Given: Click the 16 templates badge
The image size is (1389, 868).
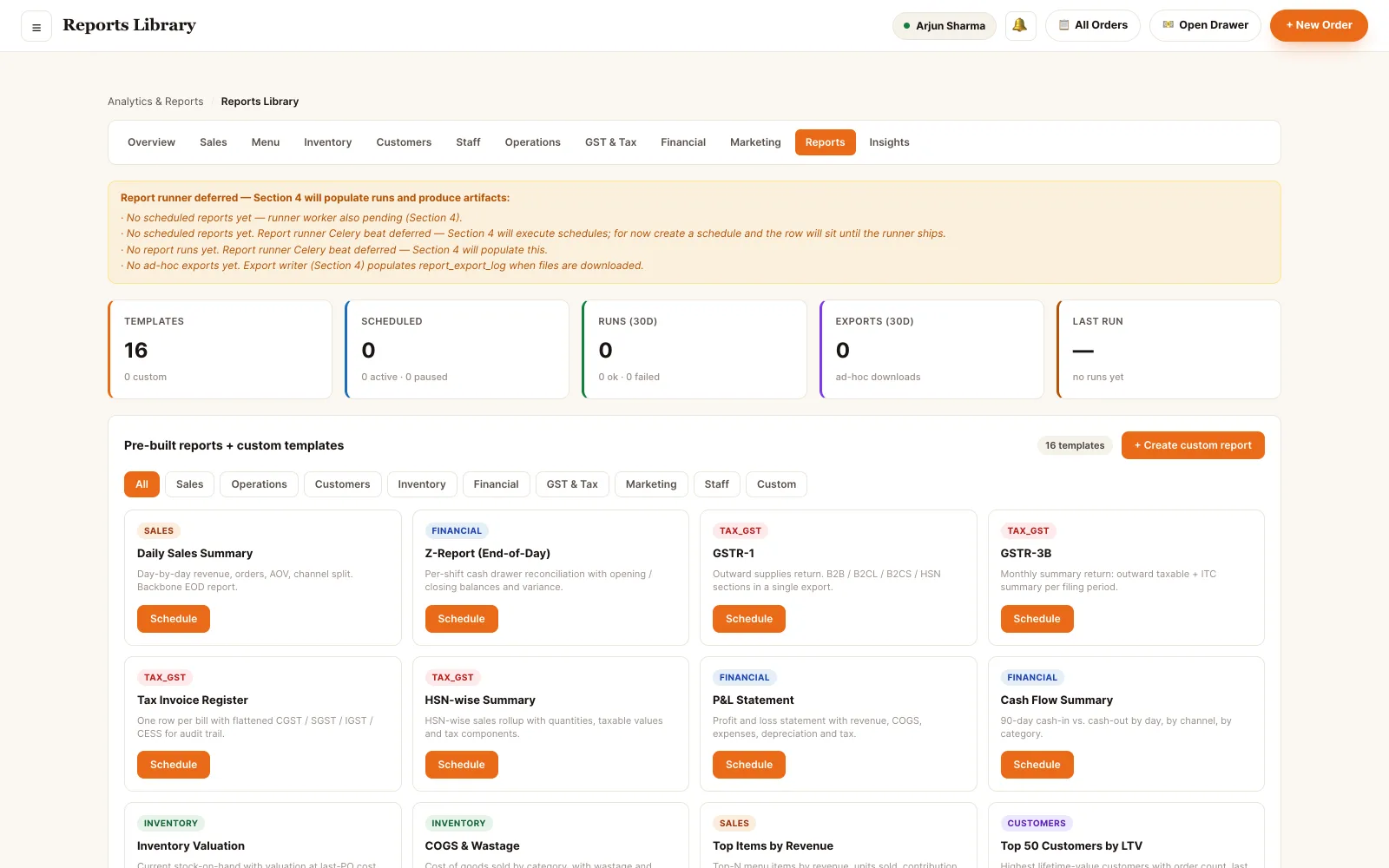Looking at the screenshot, I should 1075,445.
